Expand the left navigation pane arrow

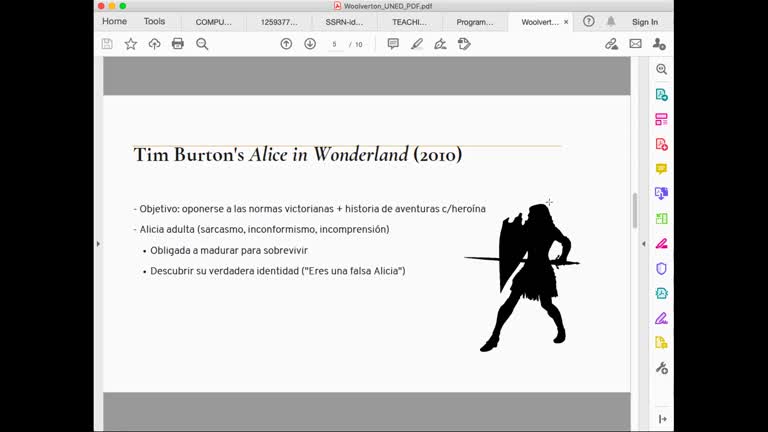[98, 243]
